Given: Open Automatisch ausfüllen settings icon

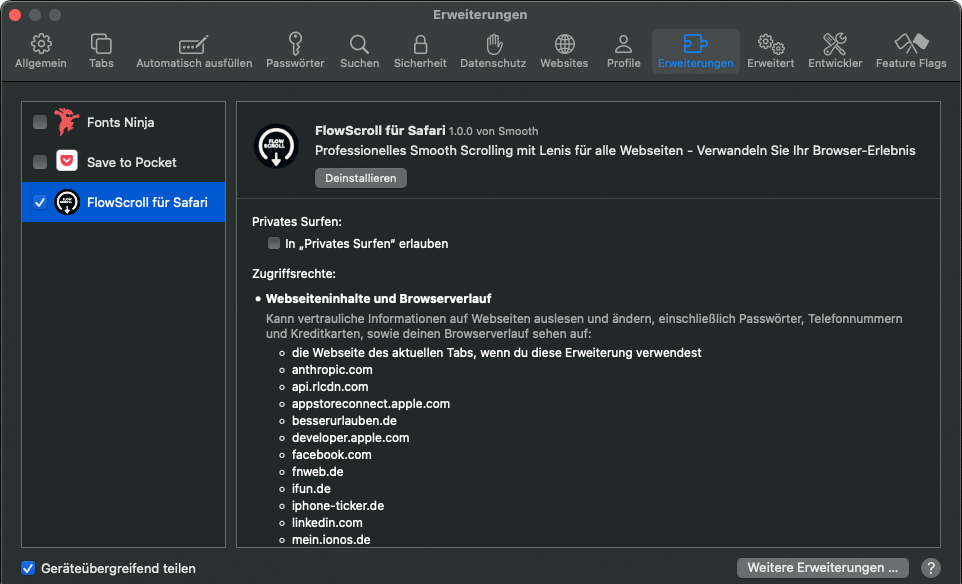Looking at the screenshot, I should click(194, 51).
